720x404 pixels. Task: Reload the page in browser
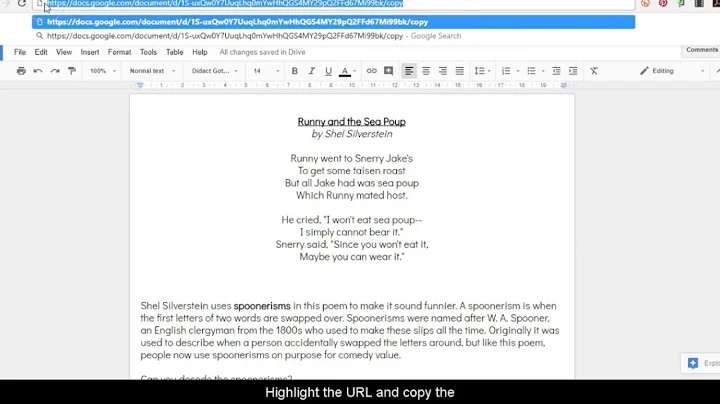22,4
